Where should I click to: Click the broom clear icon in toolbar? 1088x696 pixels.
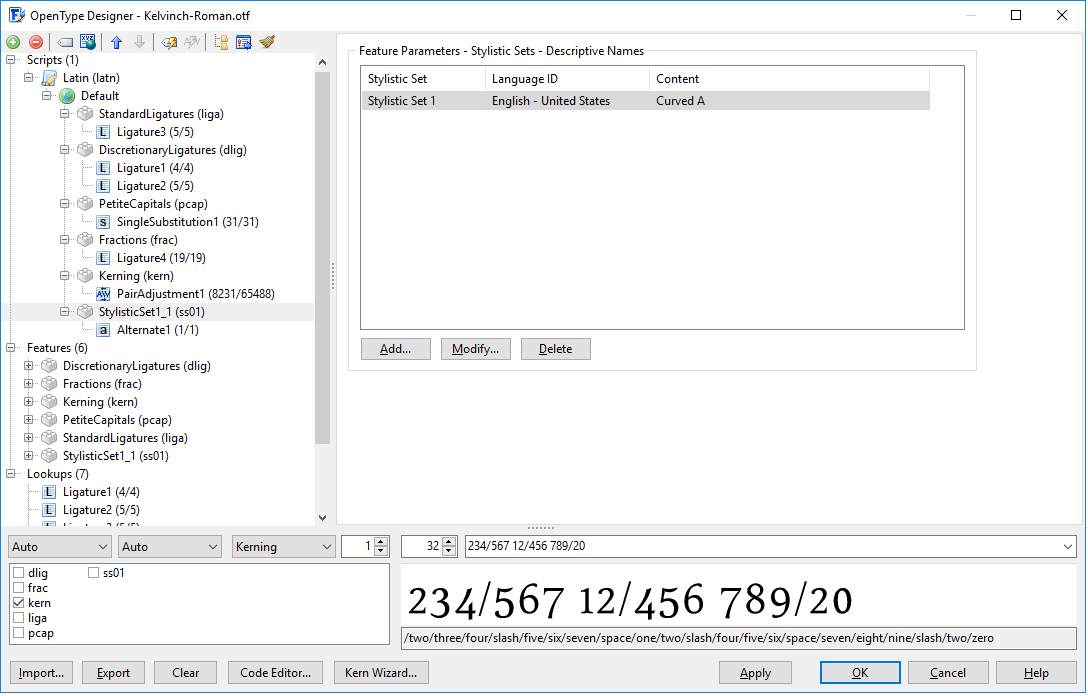point(267,42)
